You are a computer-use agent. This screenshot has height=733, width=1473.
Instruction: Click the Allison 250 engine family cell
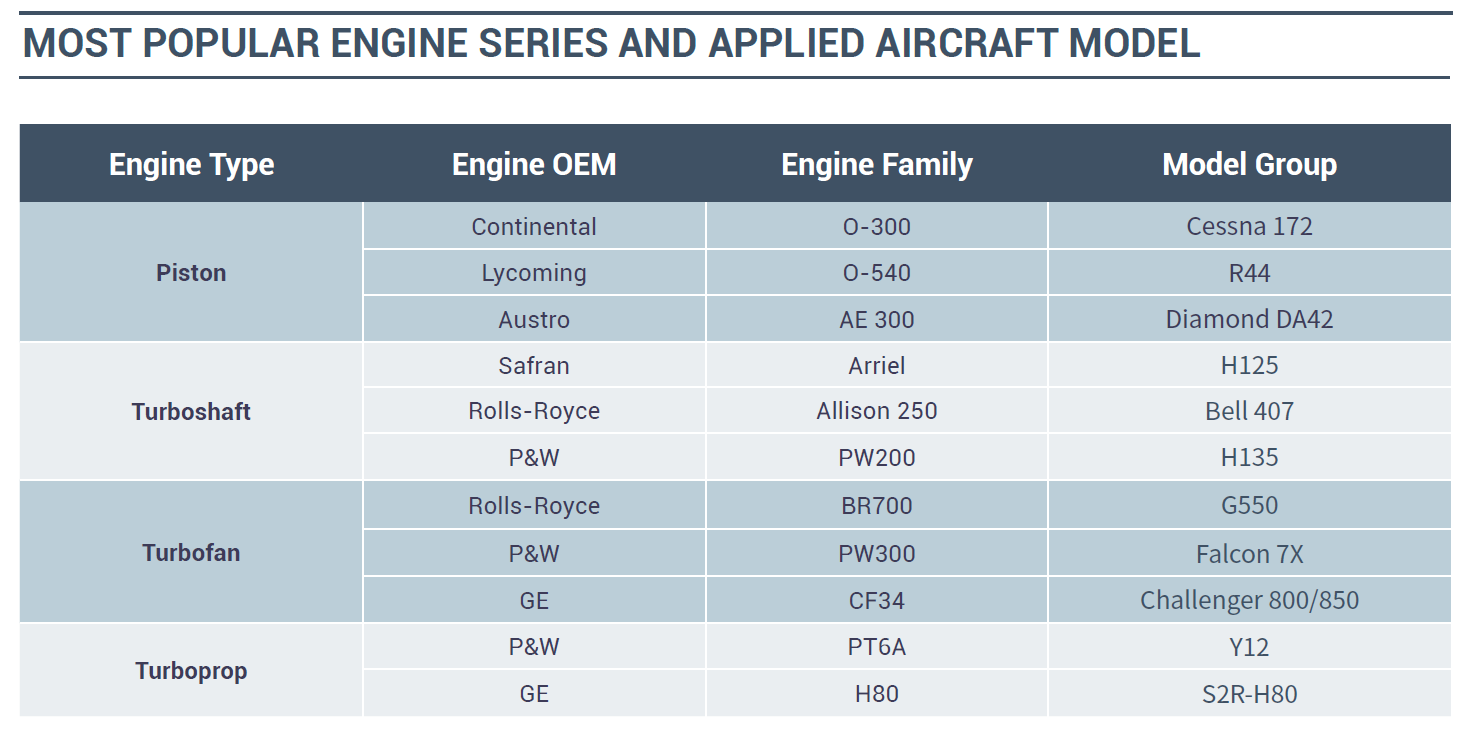click(x=877, y=411)
